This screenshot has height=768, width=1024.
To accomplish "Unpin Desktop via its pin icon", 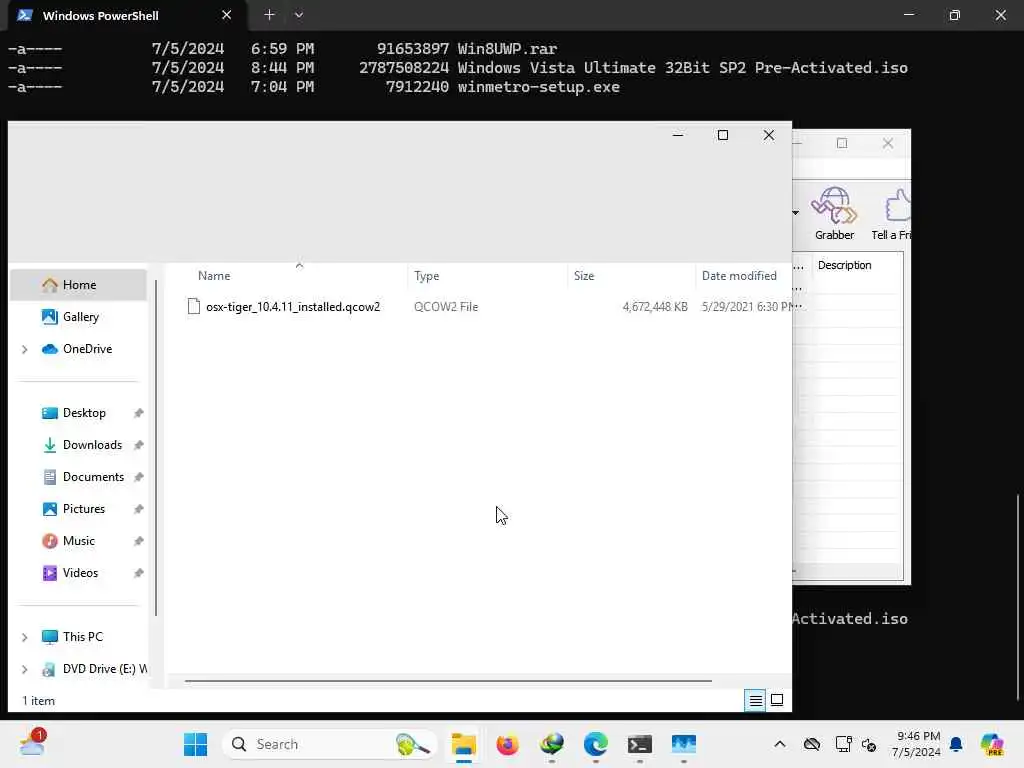I will (138, 413).
